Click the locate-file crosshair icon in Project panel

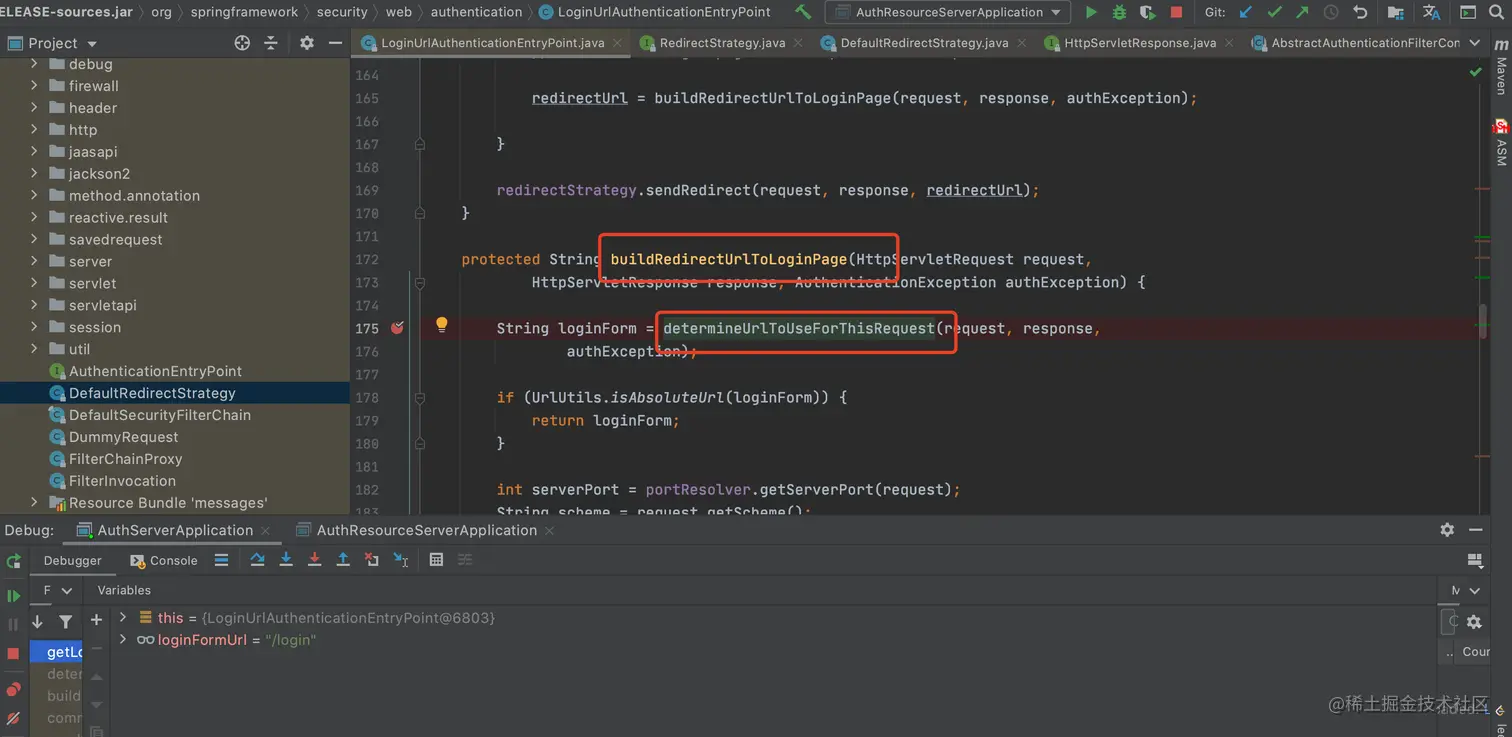click(x=242, y=43)
